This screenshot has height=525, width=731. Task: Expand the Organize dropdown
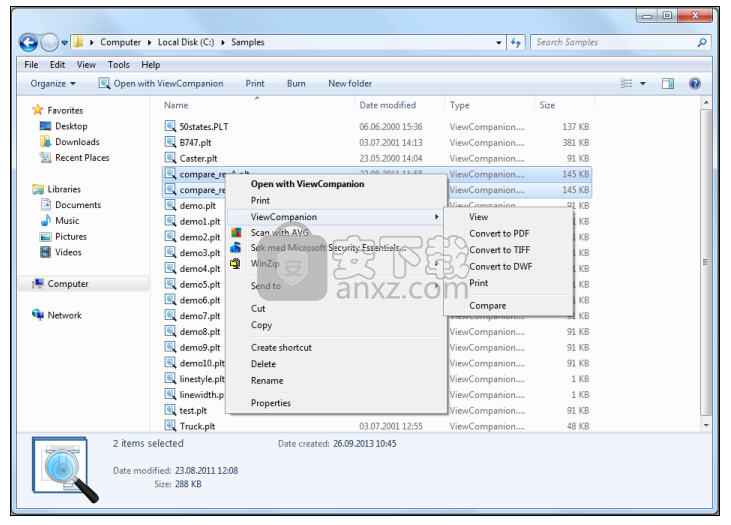(x=53, y=84)
